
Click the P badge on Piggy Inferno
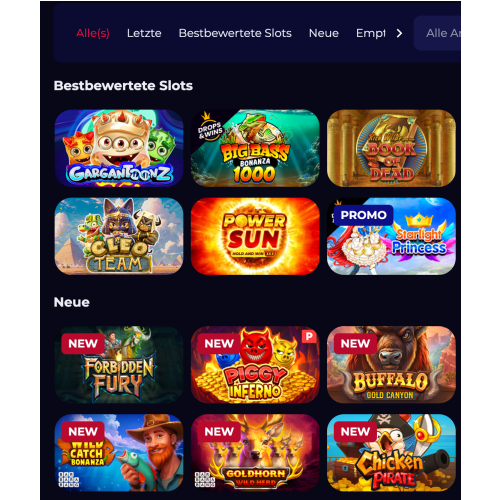[x=309, y=336]
